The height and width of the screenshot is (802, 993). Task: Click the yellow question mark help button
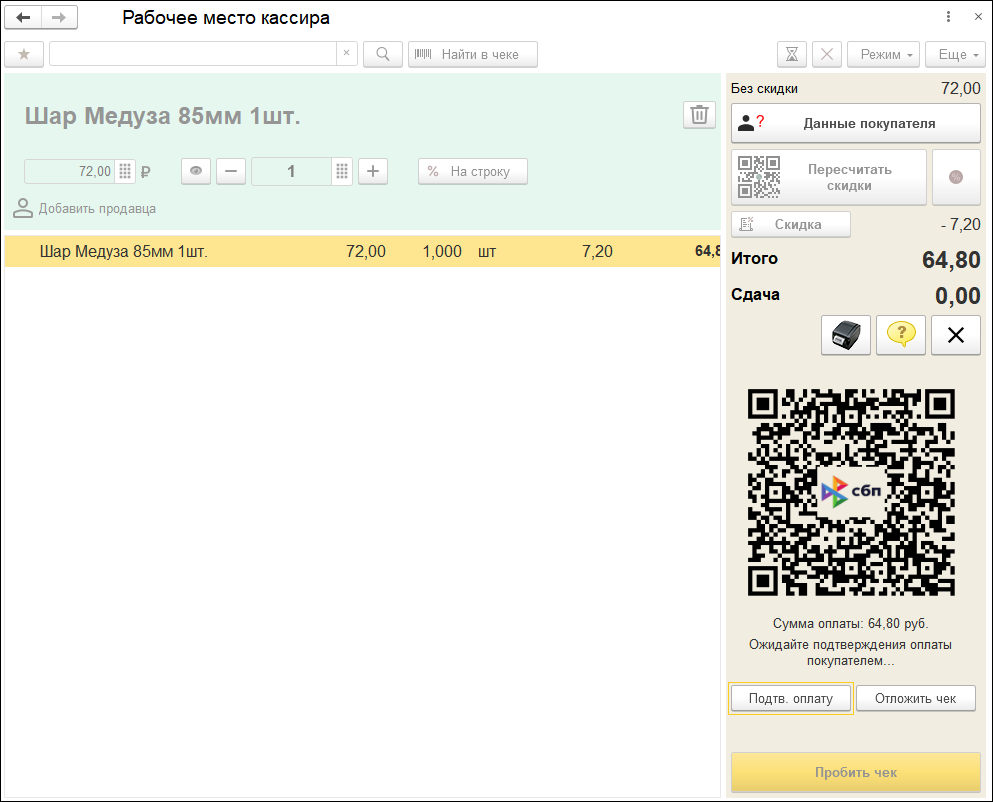pyautogui.click(x=901, y=334)
